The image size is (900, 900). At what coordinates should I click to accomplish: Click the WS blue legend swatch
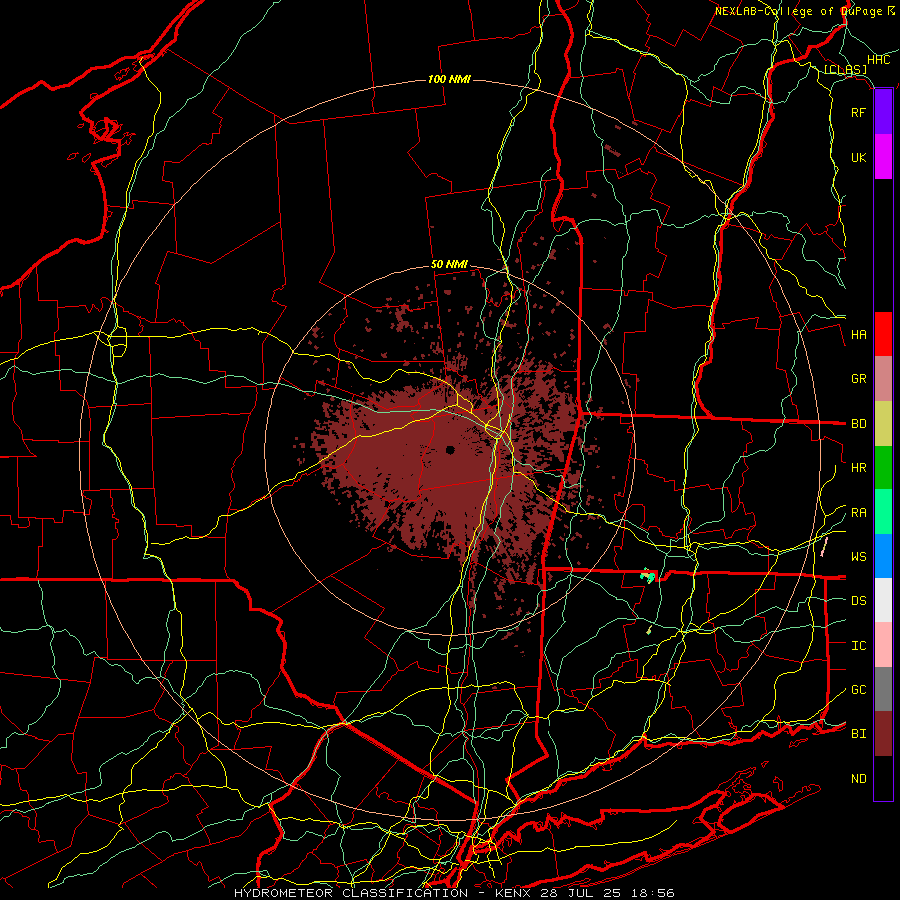pyautogui.click(x=883, y=556)
